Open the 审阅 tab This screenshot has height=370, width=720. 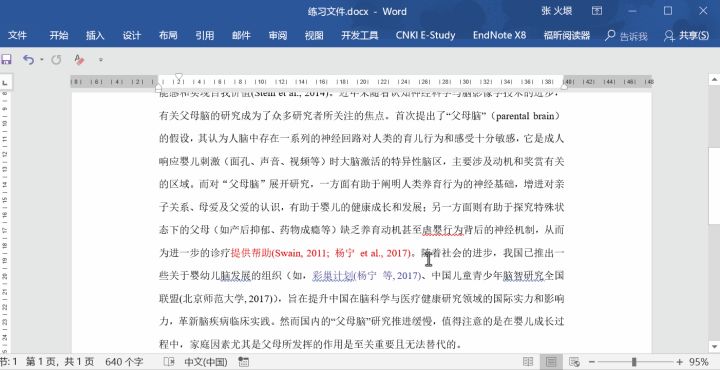click(278, 35)
